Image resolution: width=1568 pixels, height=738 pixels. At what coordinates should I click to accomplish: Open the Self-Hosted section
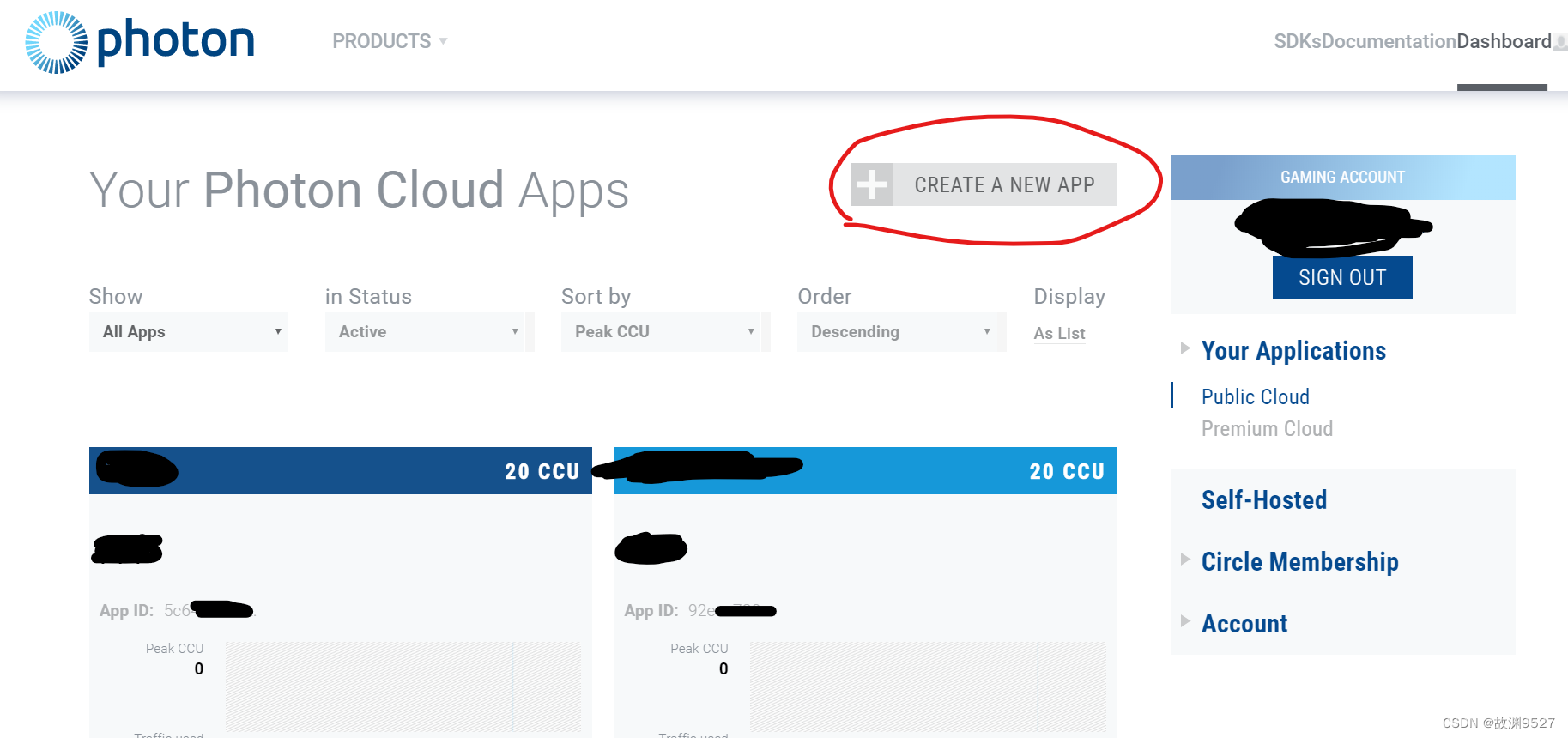point(1264,499)
